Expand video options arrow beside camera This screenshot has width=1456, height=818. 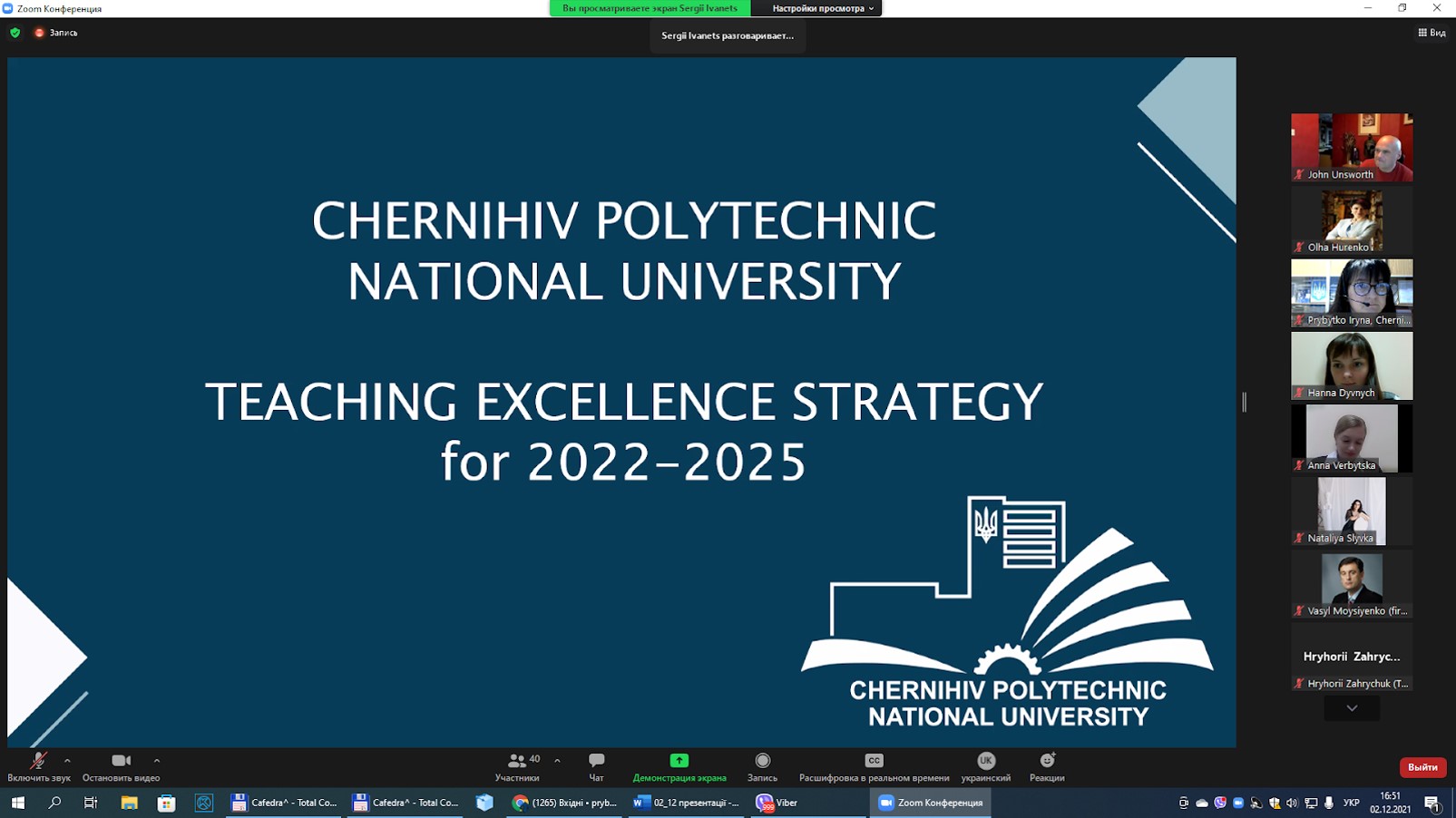(157, 761)
